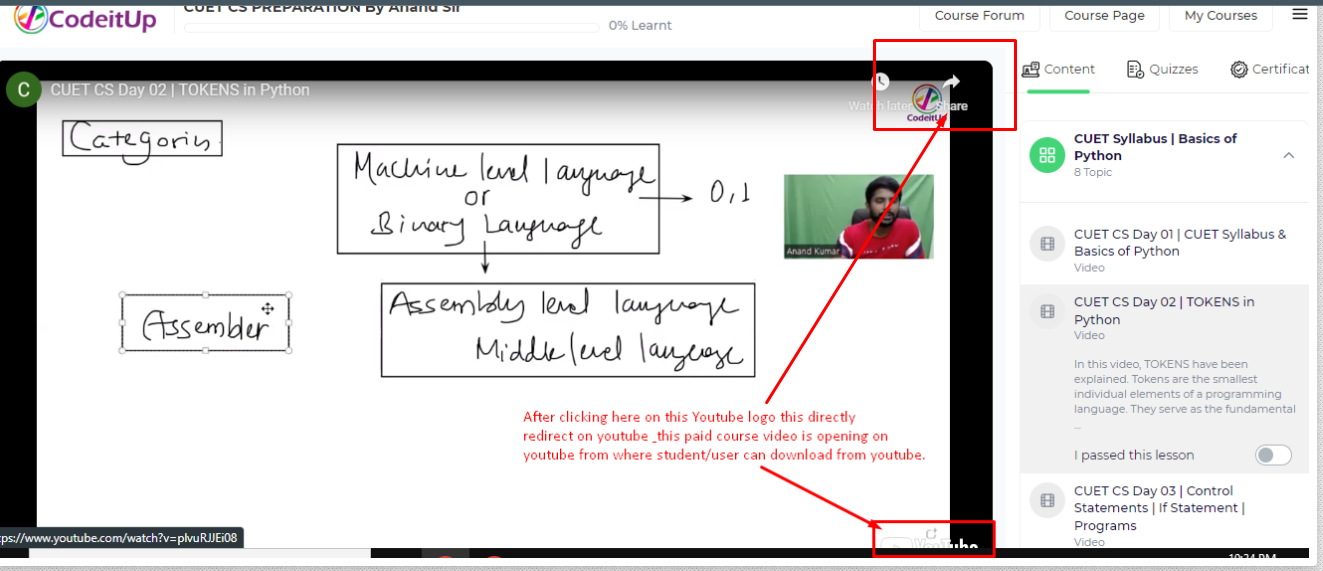The width and height of the screenshot is (1323, 571).
Task: Open the Course Forum button
Action: 979,16
